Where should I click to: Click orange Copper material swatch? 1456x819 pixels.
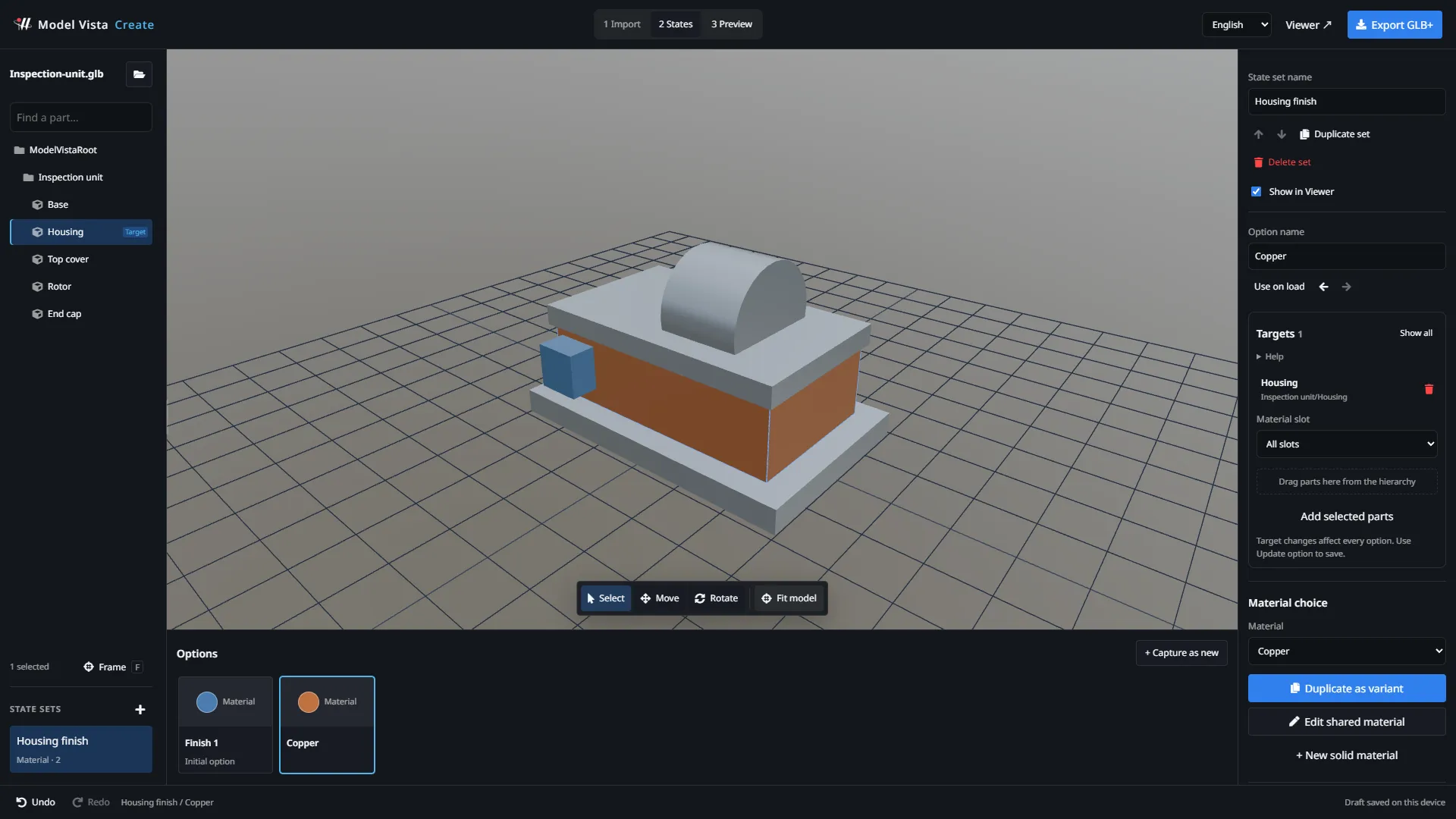309,702
